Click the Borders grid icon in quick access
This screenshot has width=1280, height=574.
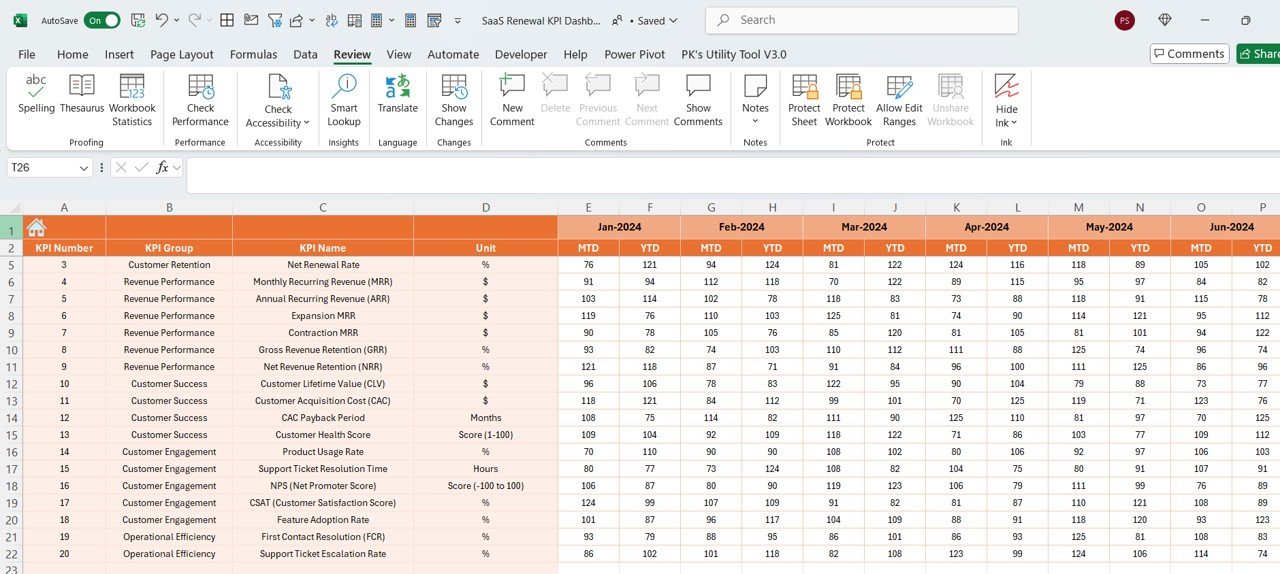[x=227, y=20]
